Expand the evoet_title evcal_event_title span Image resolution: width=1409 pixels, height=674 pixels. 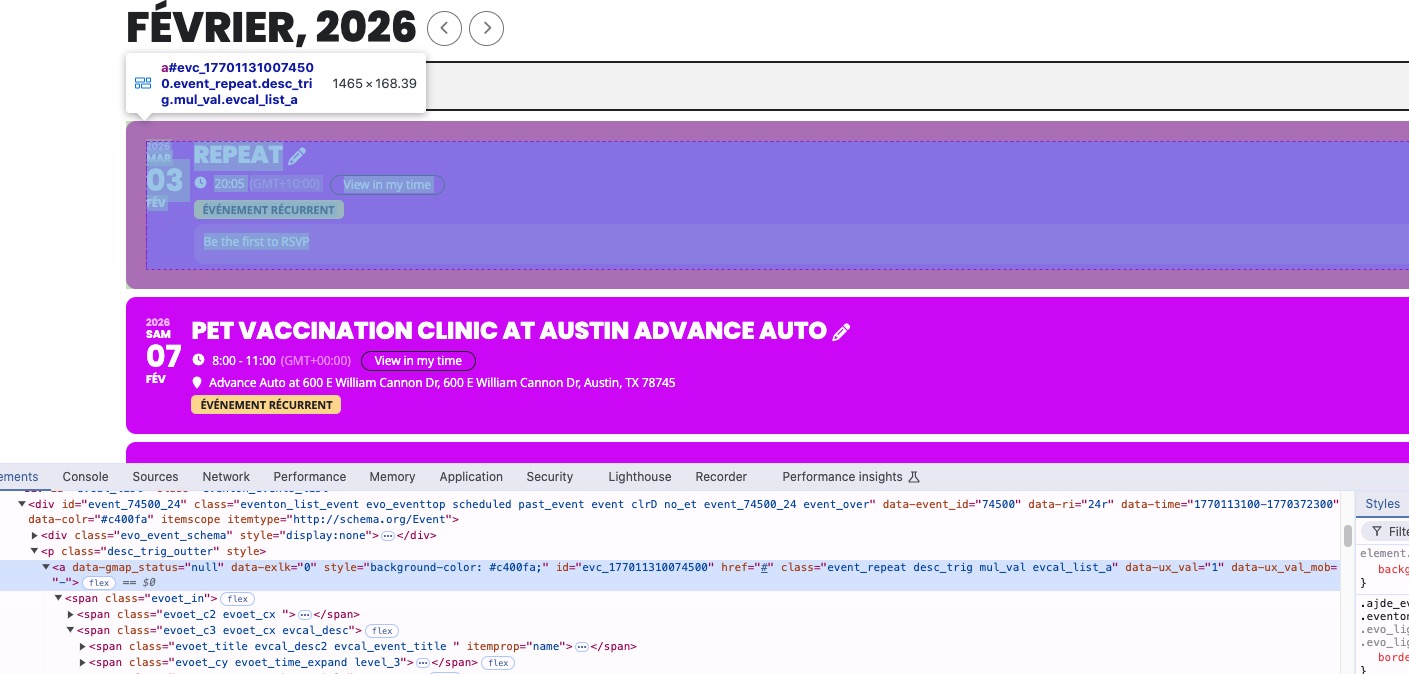pyautogui.click(x=82, y=647)
